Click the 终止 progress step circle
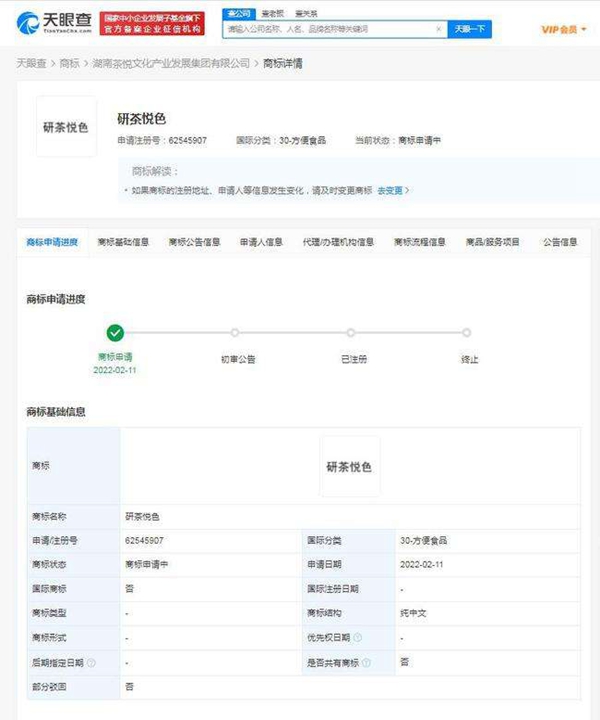This screenshot has height=720, width=600. click(466, 332)
